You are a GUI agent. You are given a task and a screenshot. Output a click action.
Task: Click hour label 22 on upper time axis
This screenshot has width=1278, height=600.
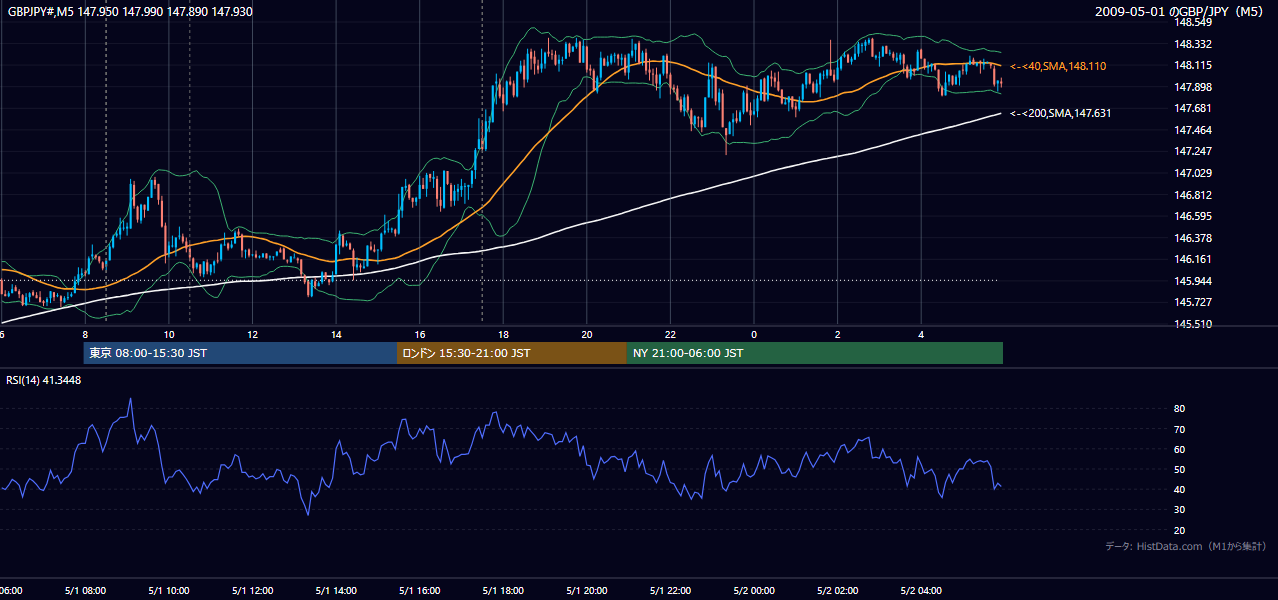coord(670,334)
